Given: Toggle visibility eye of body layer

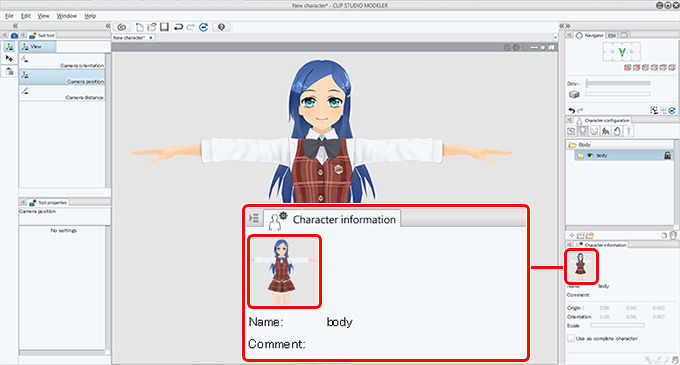Looking at the screenshot, I should coord(590,155).
